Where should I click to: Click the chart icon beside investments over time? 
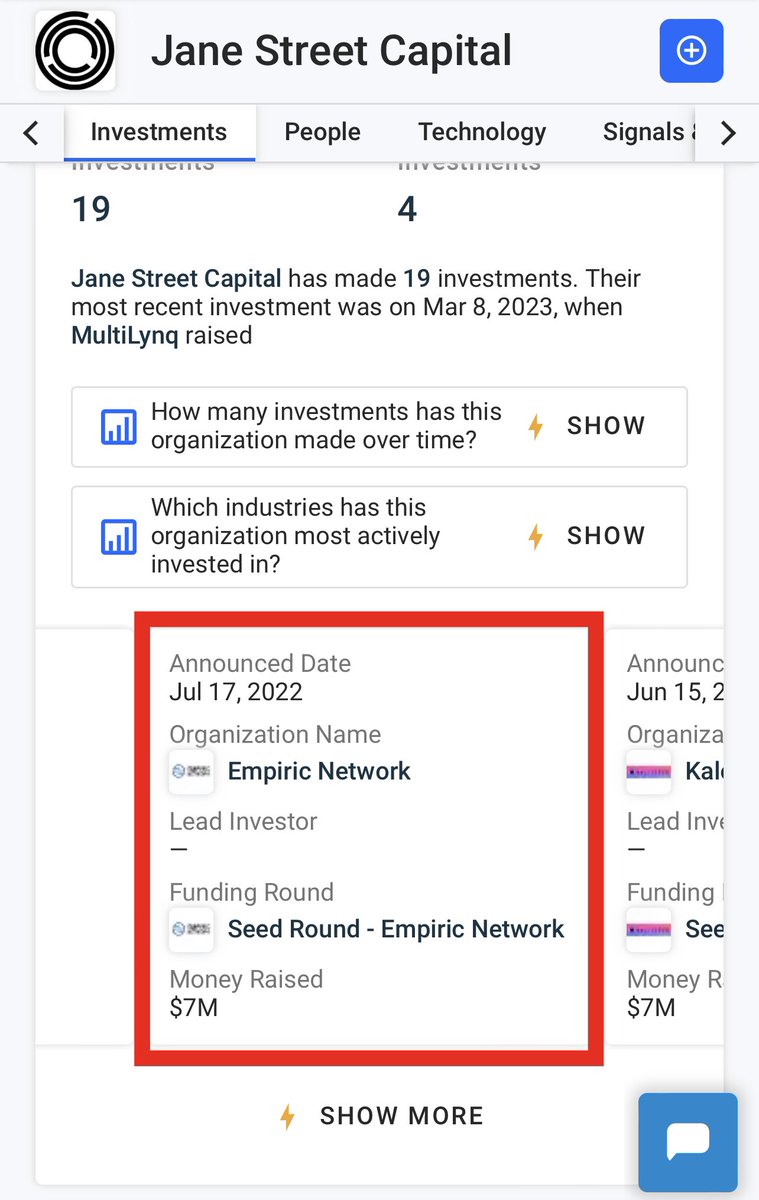(118, 427)
